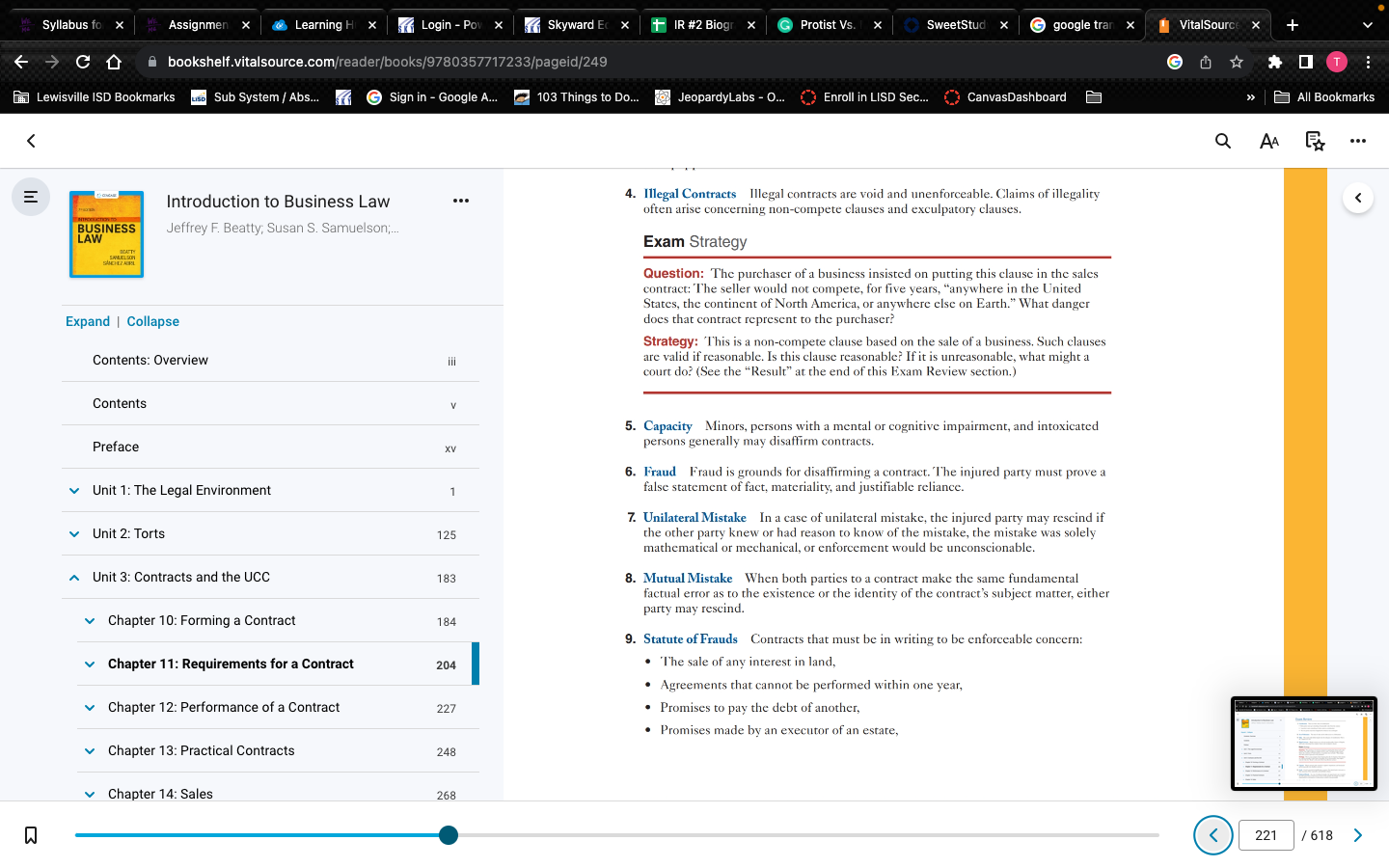Switch to the google translate tab

pos(1082,25)
